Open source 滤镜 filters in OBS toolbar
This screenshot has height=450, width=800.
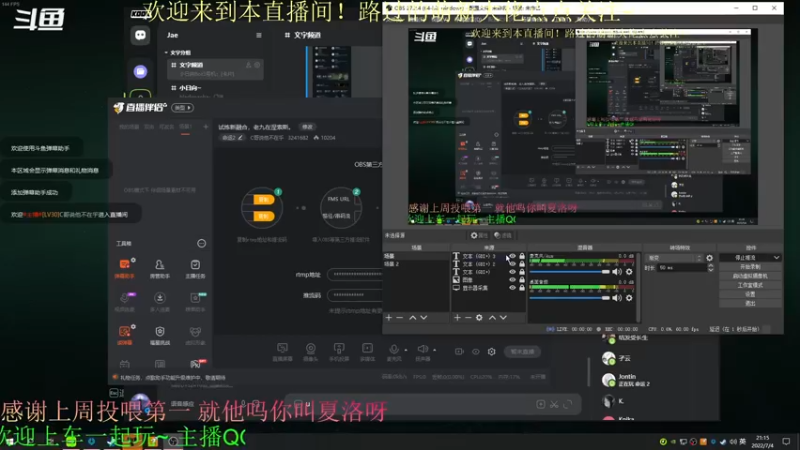[x=503, y=235]
